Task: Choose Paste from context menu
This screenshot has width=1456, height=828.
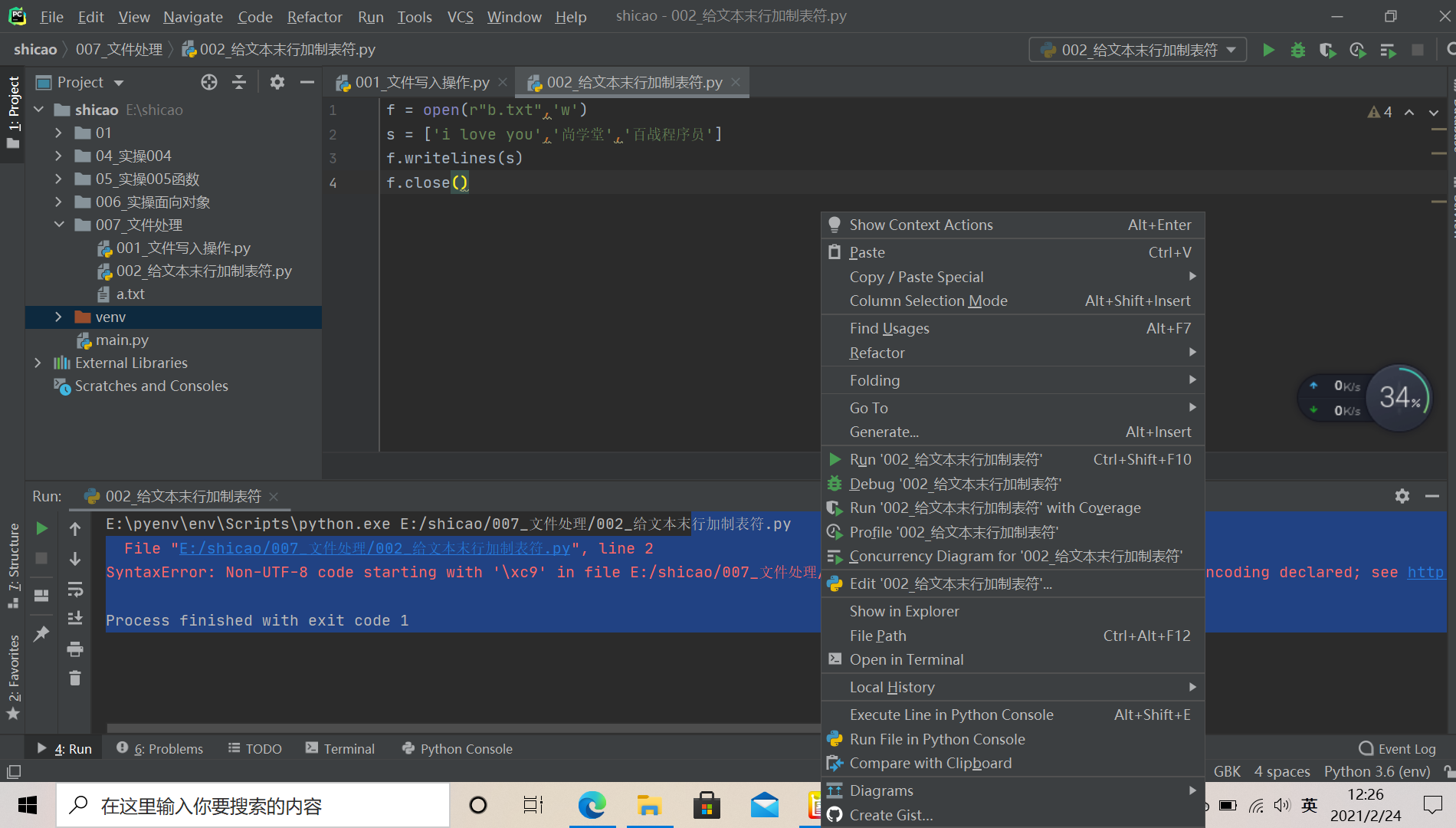Action: coord(1012,252)
